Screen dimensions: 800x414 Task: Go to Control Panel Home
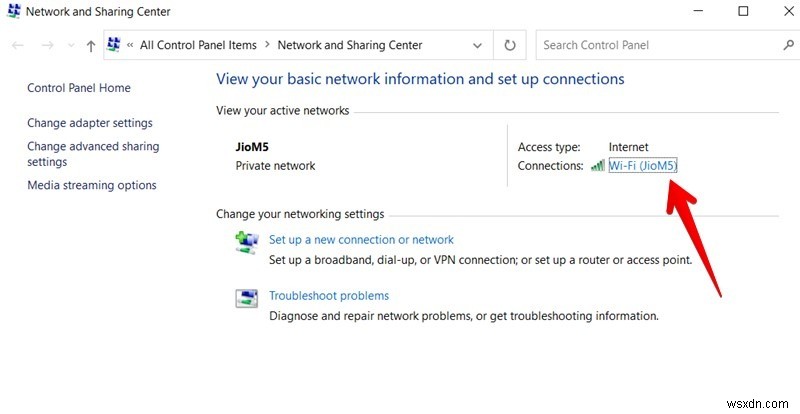[x=79, y=88]
